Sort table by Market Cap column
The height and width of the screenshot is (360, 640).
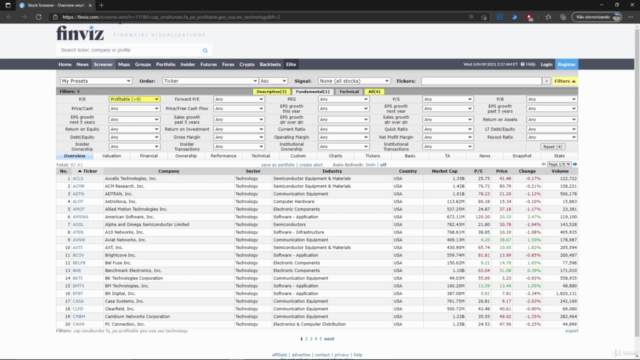[x=444, y=171]
